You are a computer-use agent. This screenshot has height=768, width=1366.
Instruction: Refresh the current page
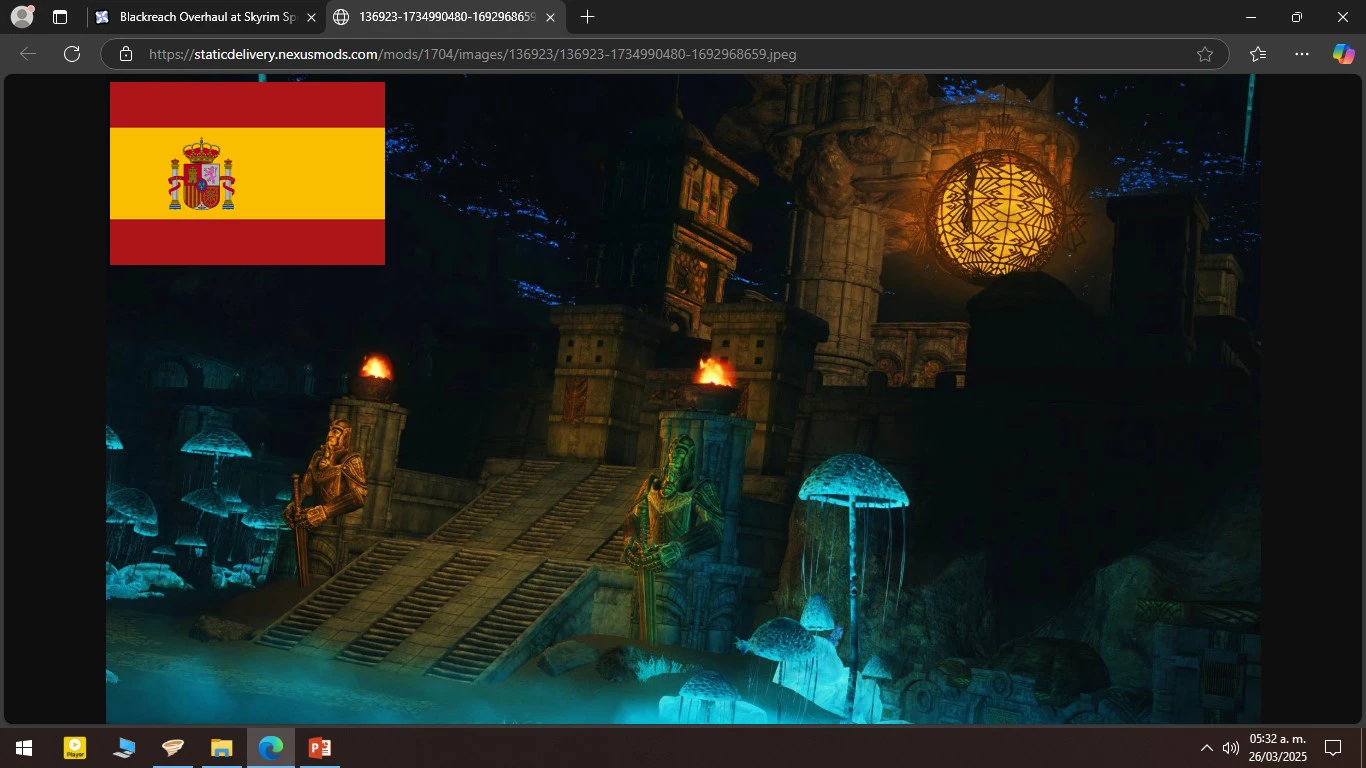[x=72, y=54]
